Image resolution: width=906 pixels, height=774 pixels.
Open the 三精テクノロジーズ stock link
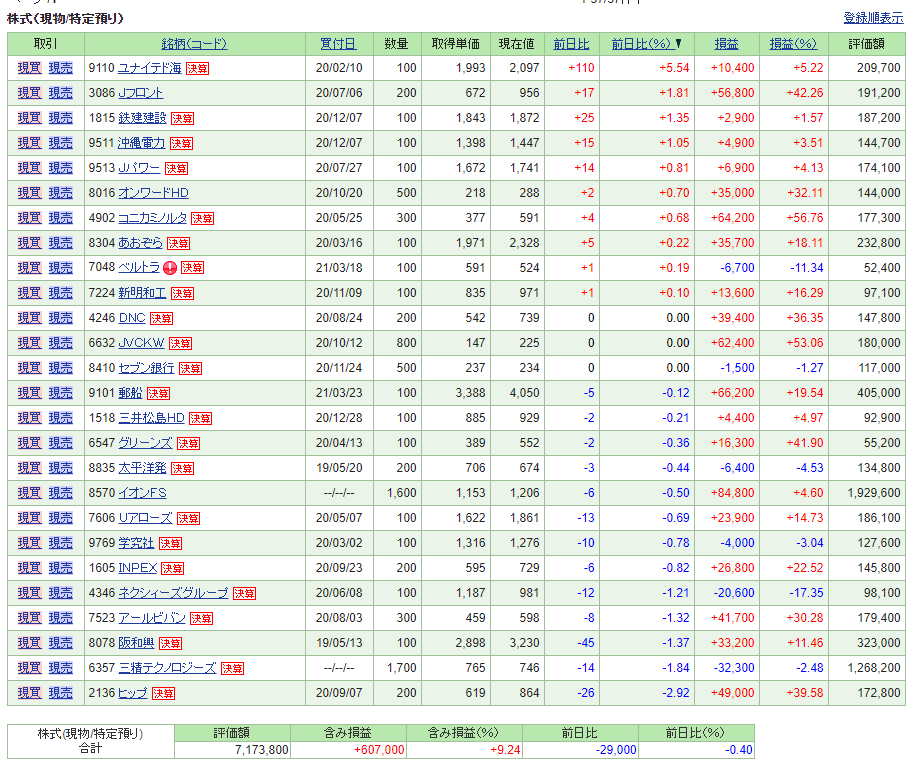(167, 668)
